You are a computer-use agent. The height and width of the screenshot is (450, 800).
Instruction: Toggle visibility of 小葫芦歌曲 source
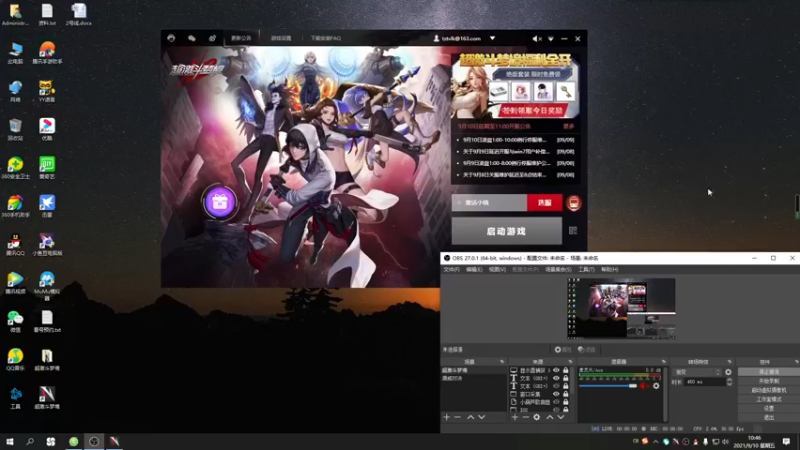click(x=557, y=402)
